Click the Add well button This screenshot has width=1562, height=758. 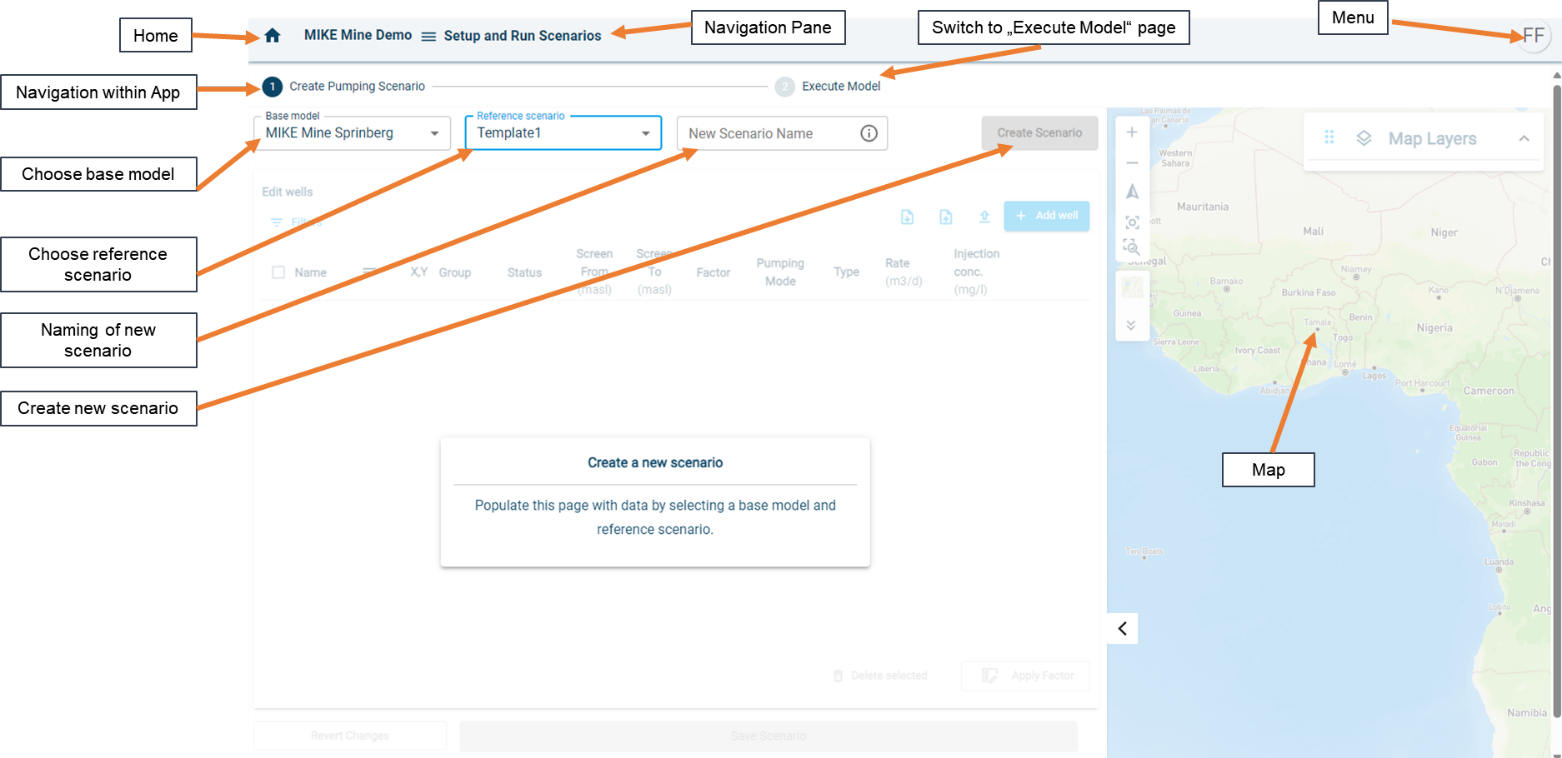click(x=1046, y=216)
